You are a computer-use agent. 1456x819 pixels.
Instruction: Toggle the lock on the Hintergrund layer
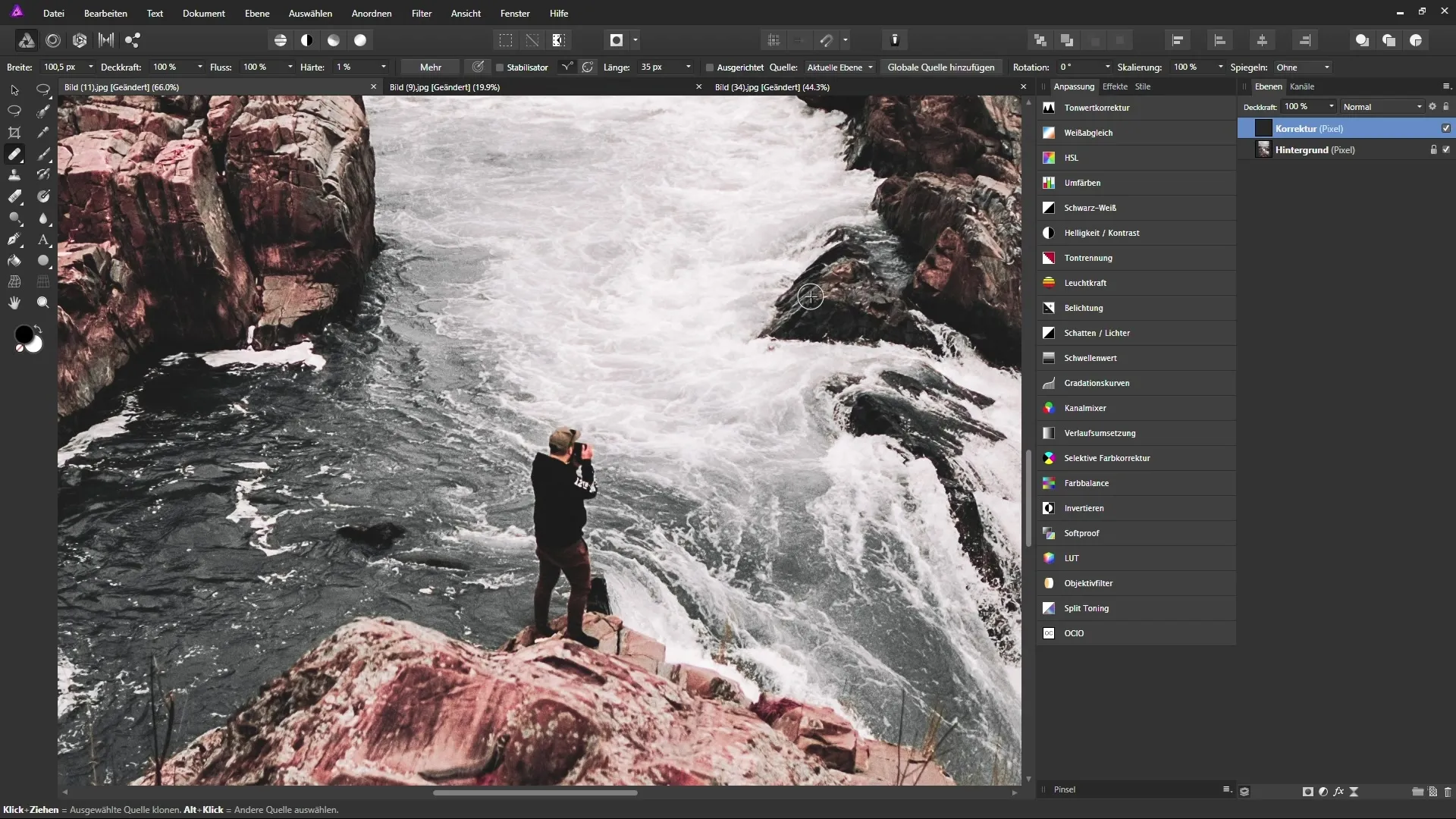pos(1433,149)
